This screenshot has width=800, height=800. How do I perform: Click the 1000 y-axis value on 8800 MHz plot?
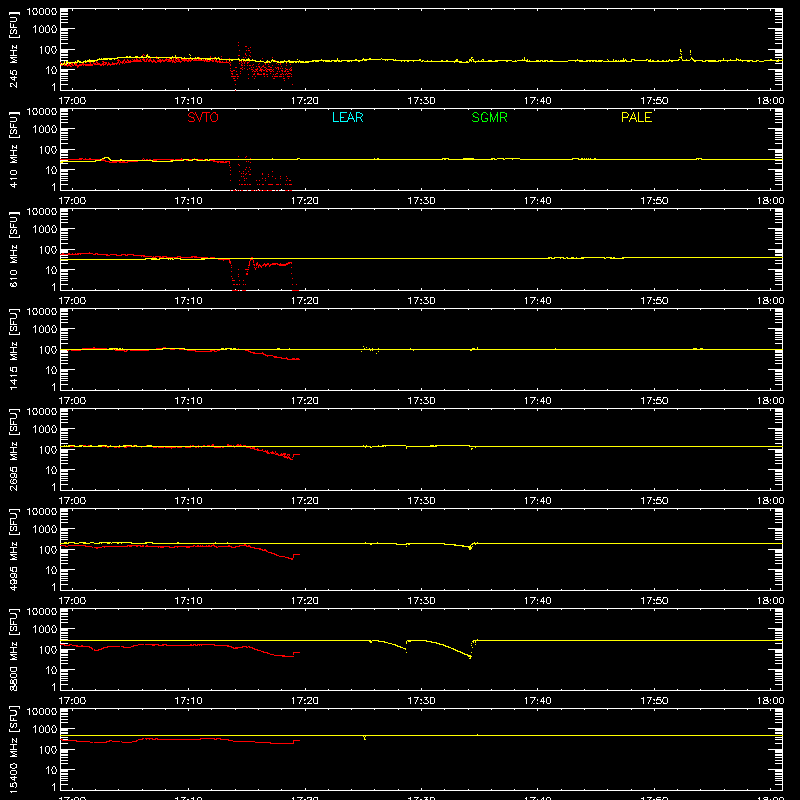44,629
